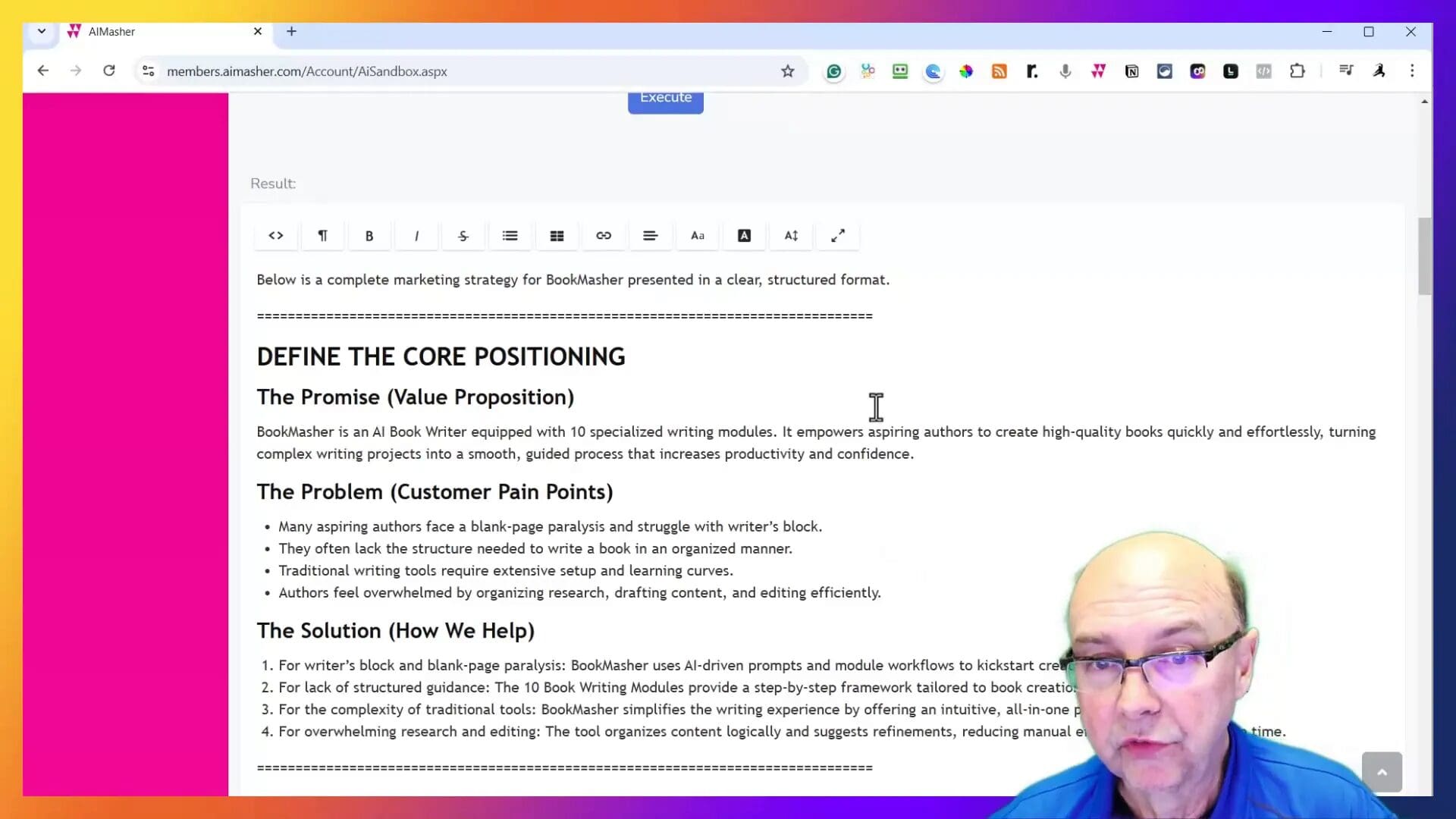Screen dimensions: 1456x819
Task: Apply bold formatting in result editor
Action: tap(369, 236)
